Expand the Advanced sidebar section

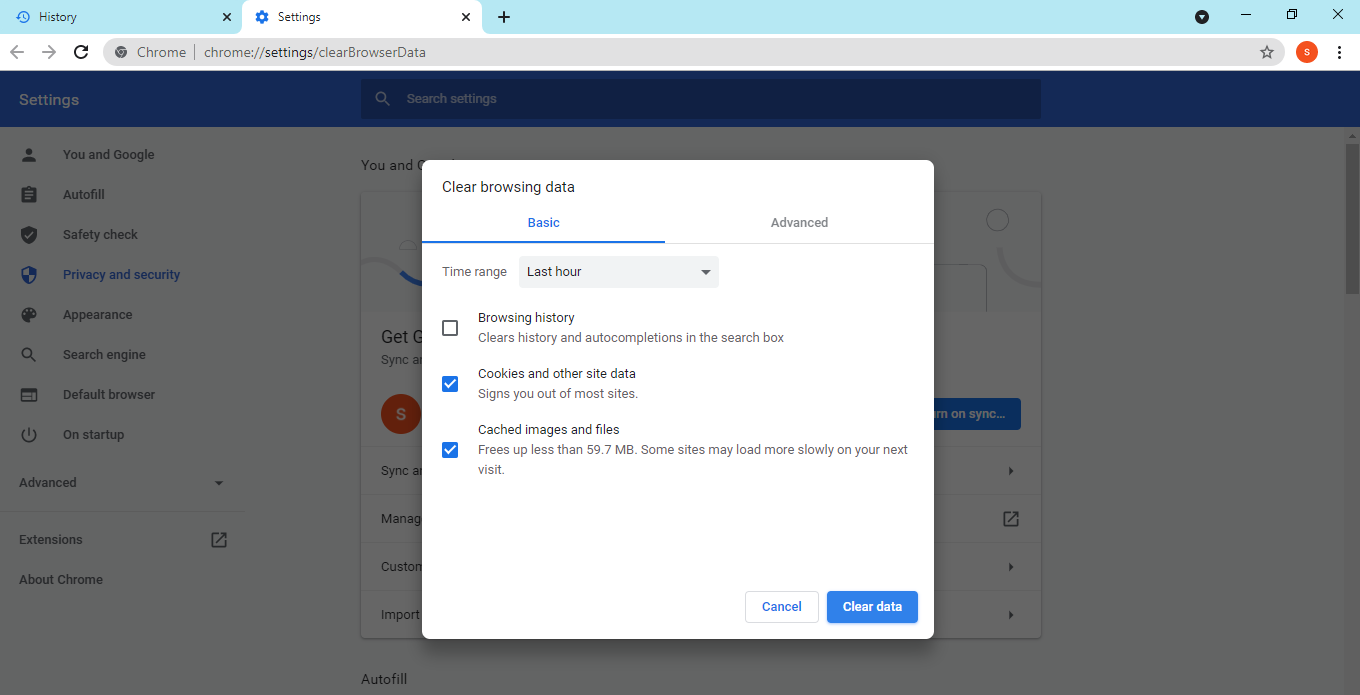[x=120, y=482]
